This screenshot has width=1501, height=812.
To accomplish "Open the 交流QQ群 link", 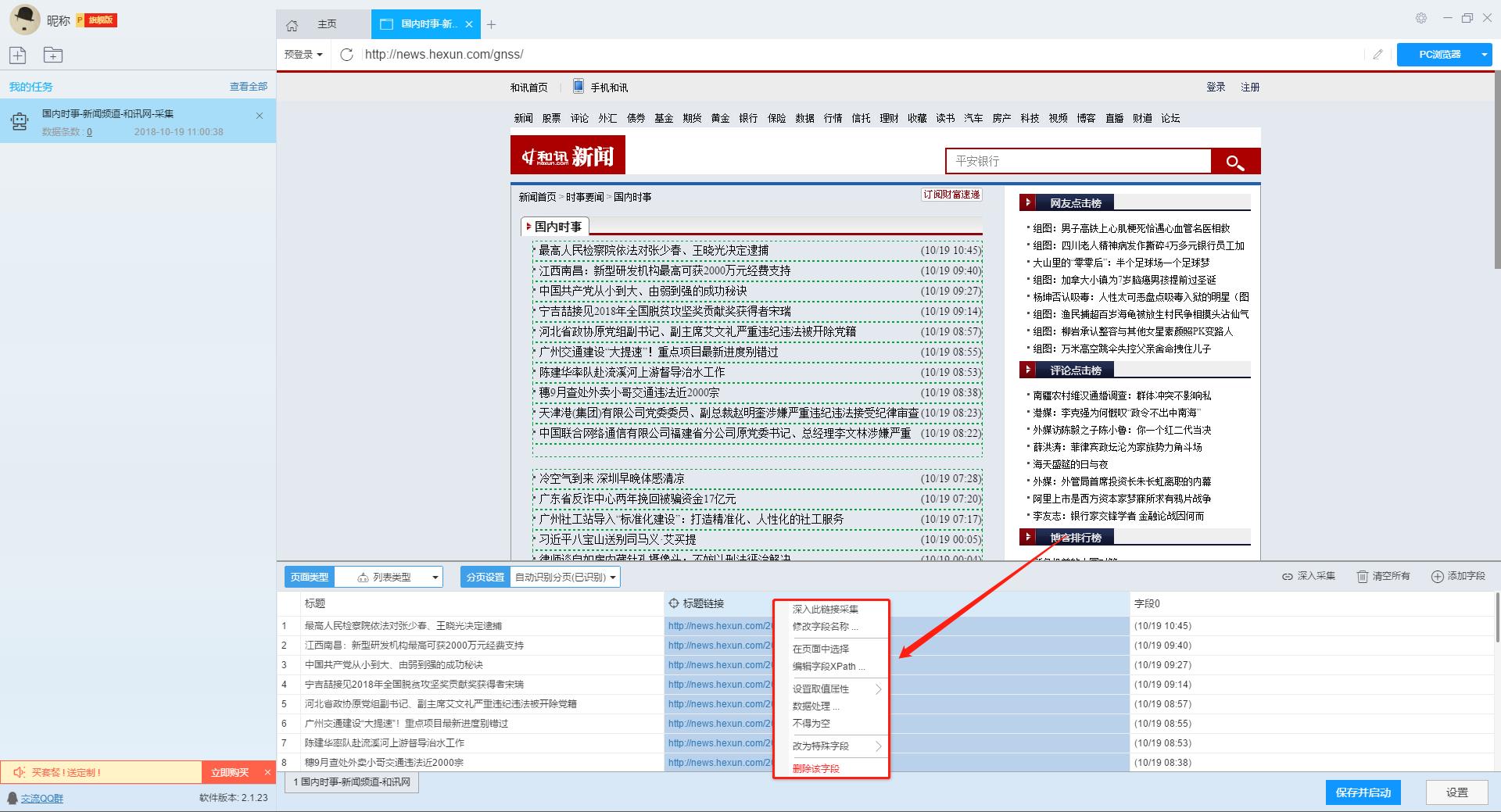I will pyautogui.click(x=42, y=798).
